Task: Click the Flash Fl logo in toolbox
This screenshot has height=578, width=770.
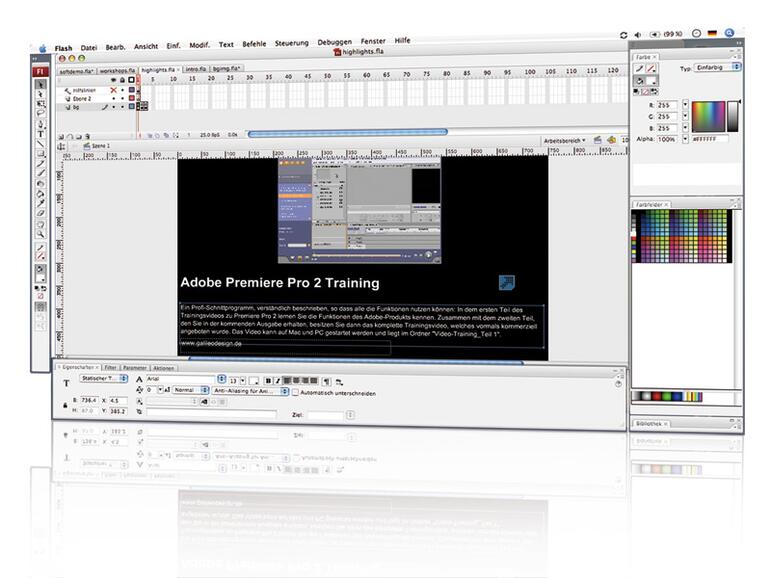Action: click(40, 71)
